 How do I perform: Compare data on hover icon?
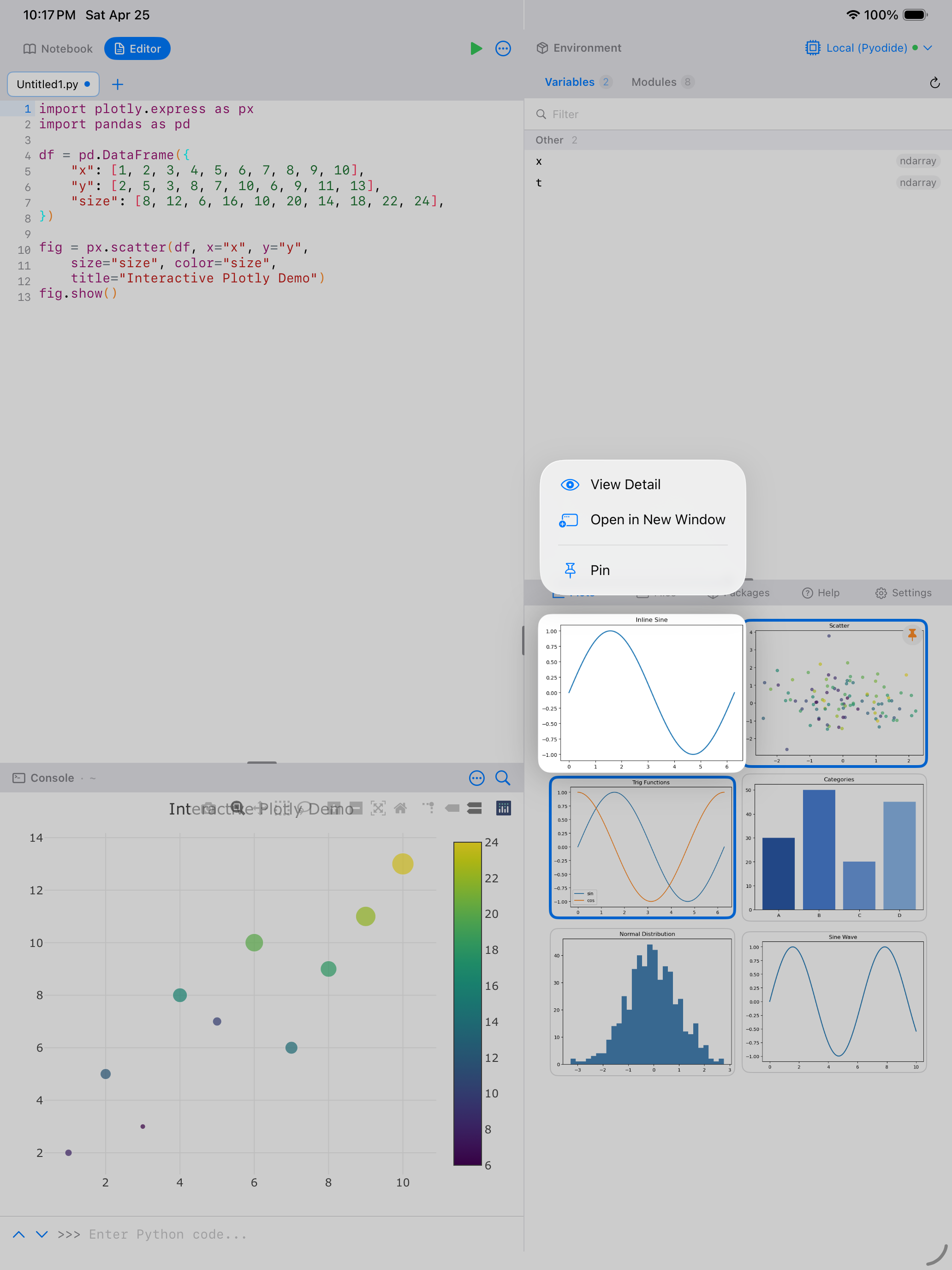474,809
